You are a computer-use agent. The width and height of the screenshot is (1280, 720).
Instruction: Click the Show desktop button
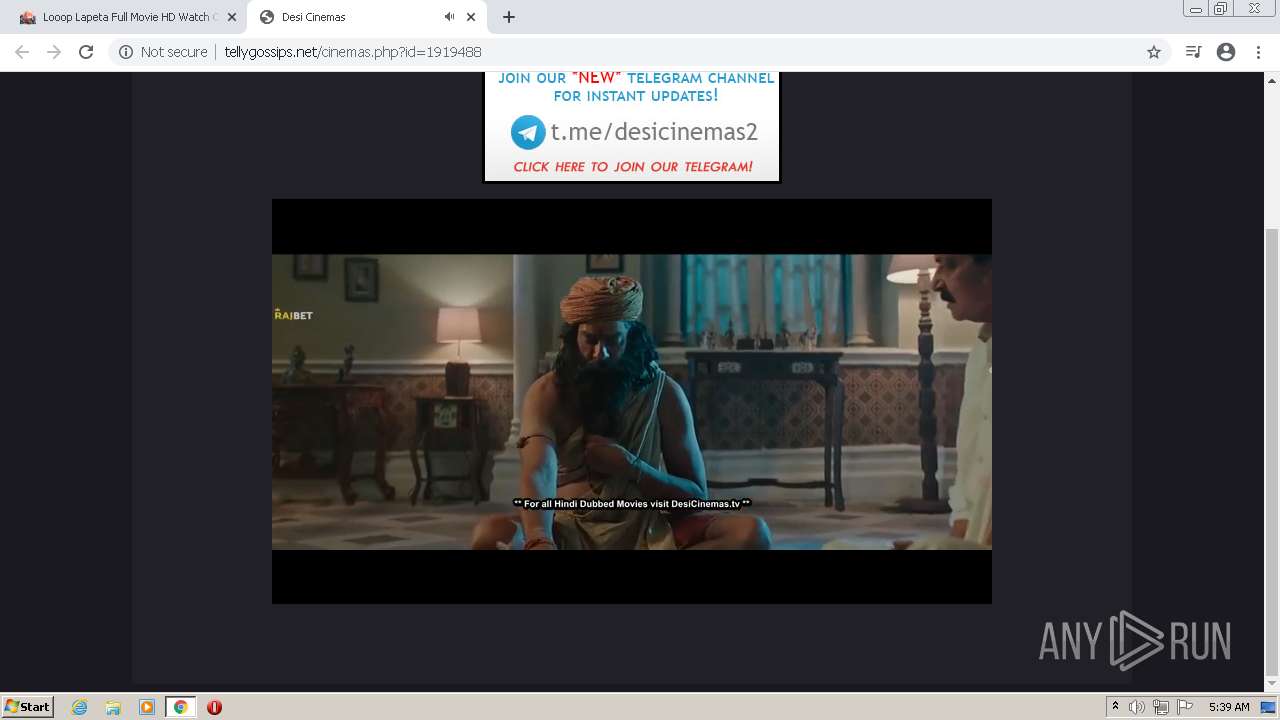(x=1270, y=707)
